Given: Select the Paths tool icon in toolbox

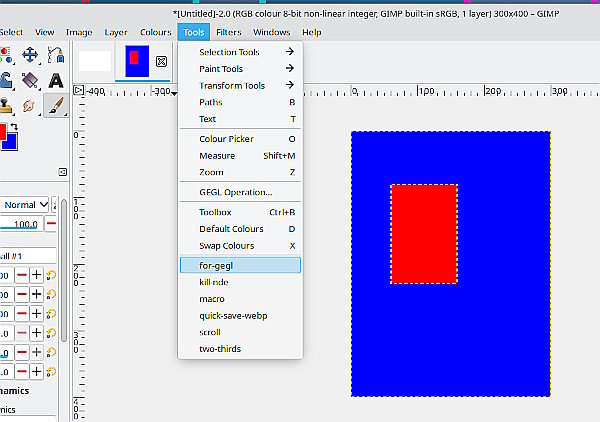Looking at the screenshot, I should click(x=55, y=55).
